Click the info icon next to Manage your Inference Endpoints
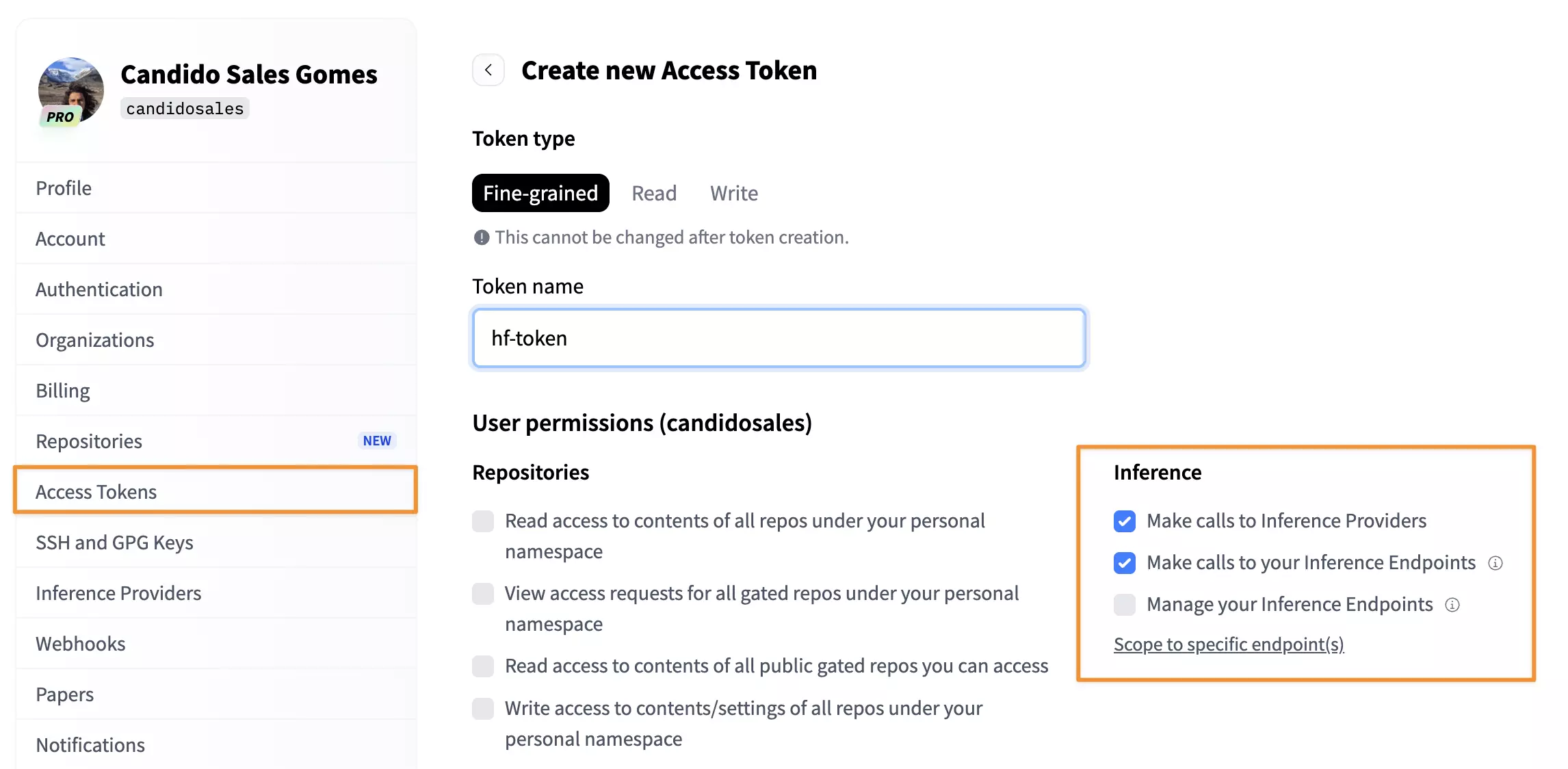Screen dimensions: 1568x769 coord(1452,605)
